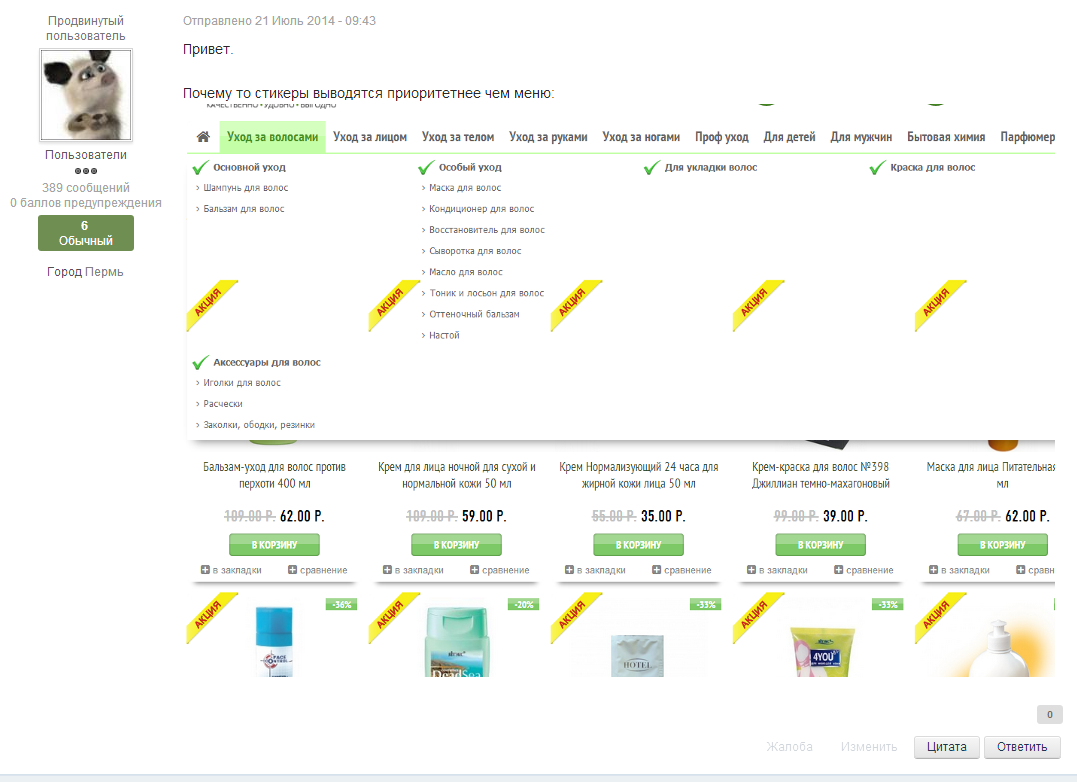
Task: Click the Ответить reply button
Action: (1022, 747)
